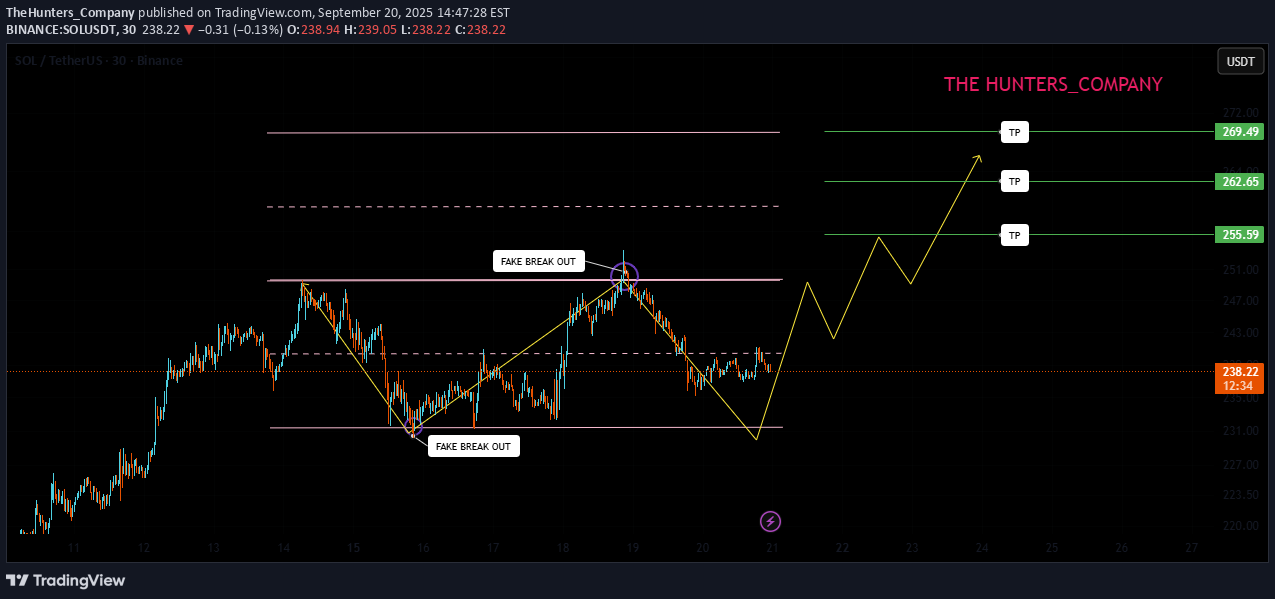Click the 12:34 candle countdown timer
Image resolution: width=1275 pixels, height=599 pixels.
(x=1239, y=386)
